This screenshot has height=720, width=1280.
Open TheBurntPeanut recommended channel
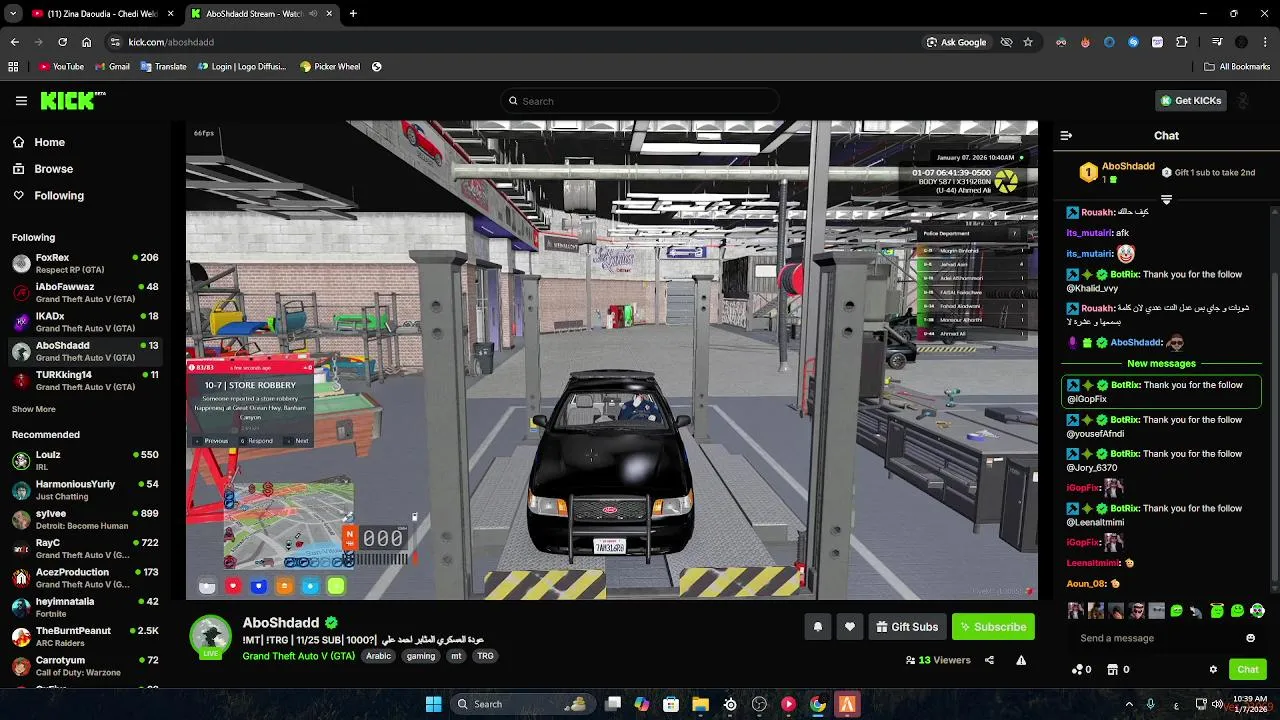(x=85, y=636)
